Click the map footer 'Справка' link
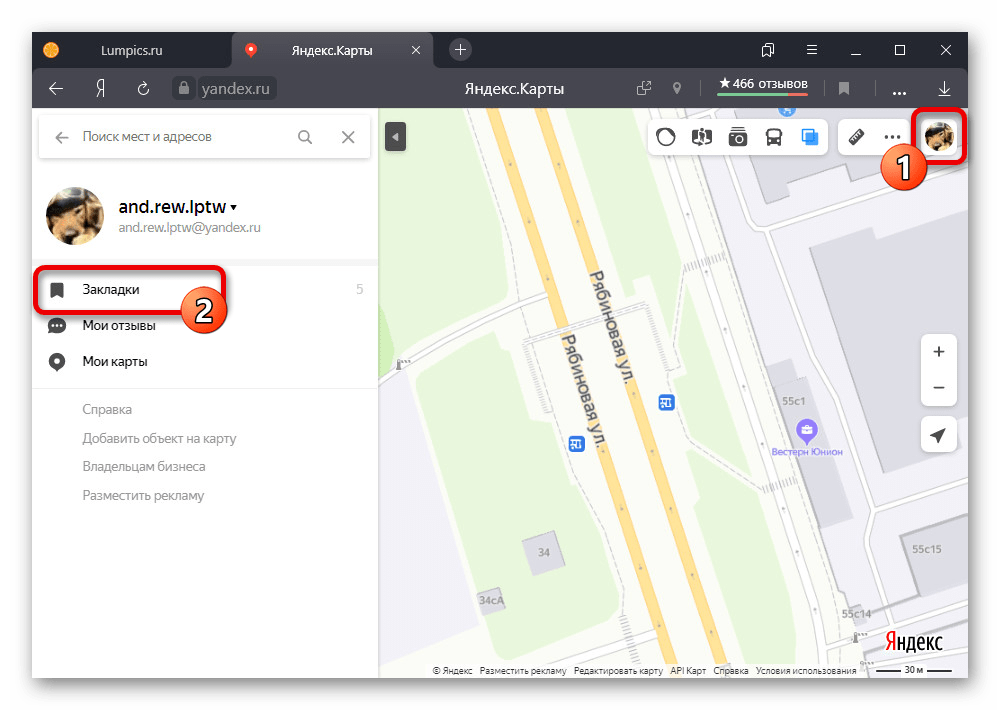 tap(731, 670)
